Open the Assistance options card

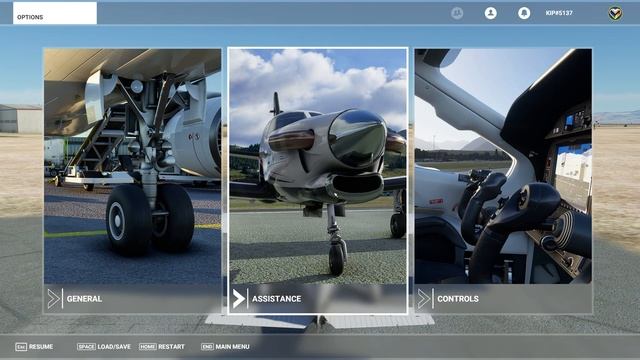[318, 181]
